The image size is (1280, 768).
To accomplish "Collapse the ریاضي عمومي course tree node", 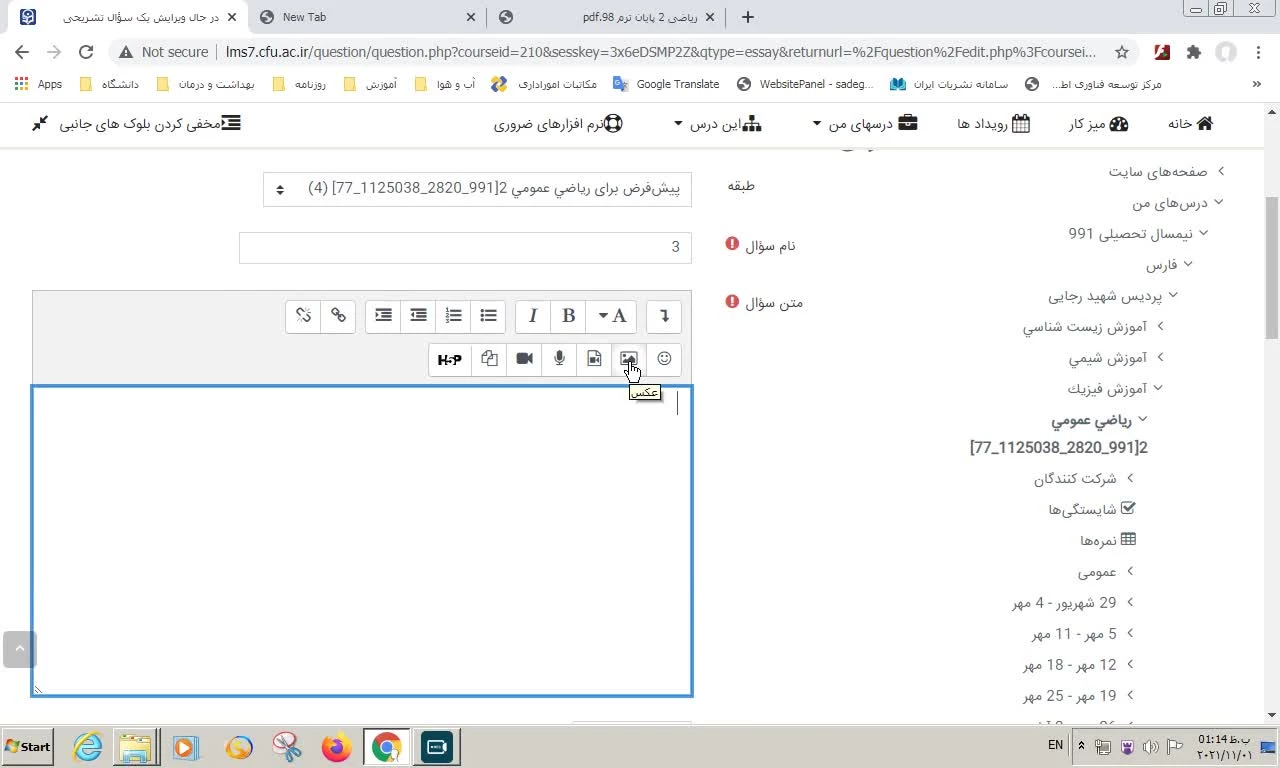I will click(x=1143, y=420).
